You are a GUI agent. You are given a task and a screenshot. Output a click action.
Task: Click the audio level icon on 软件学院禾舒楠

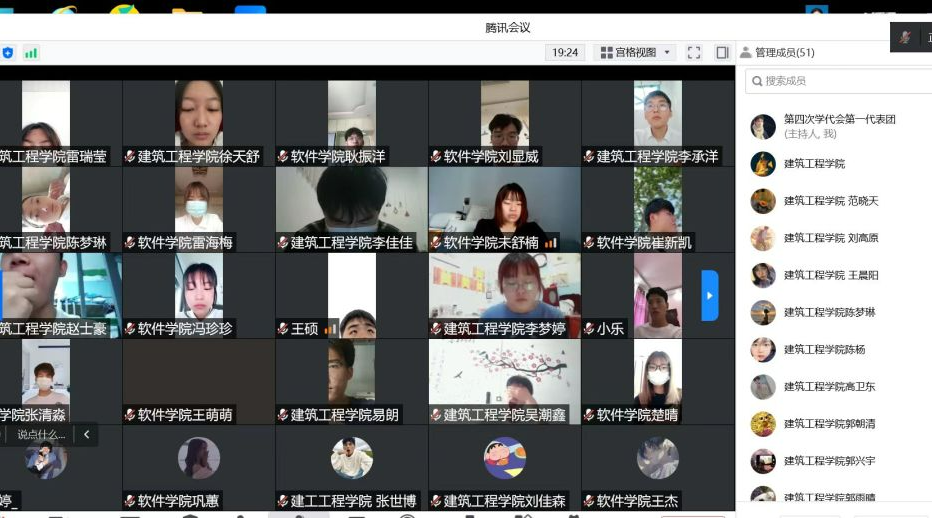pos(551,243)
